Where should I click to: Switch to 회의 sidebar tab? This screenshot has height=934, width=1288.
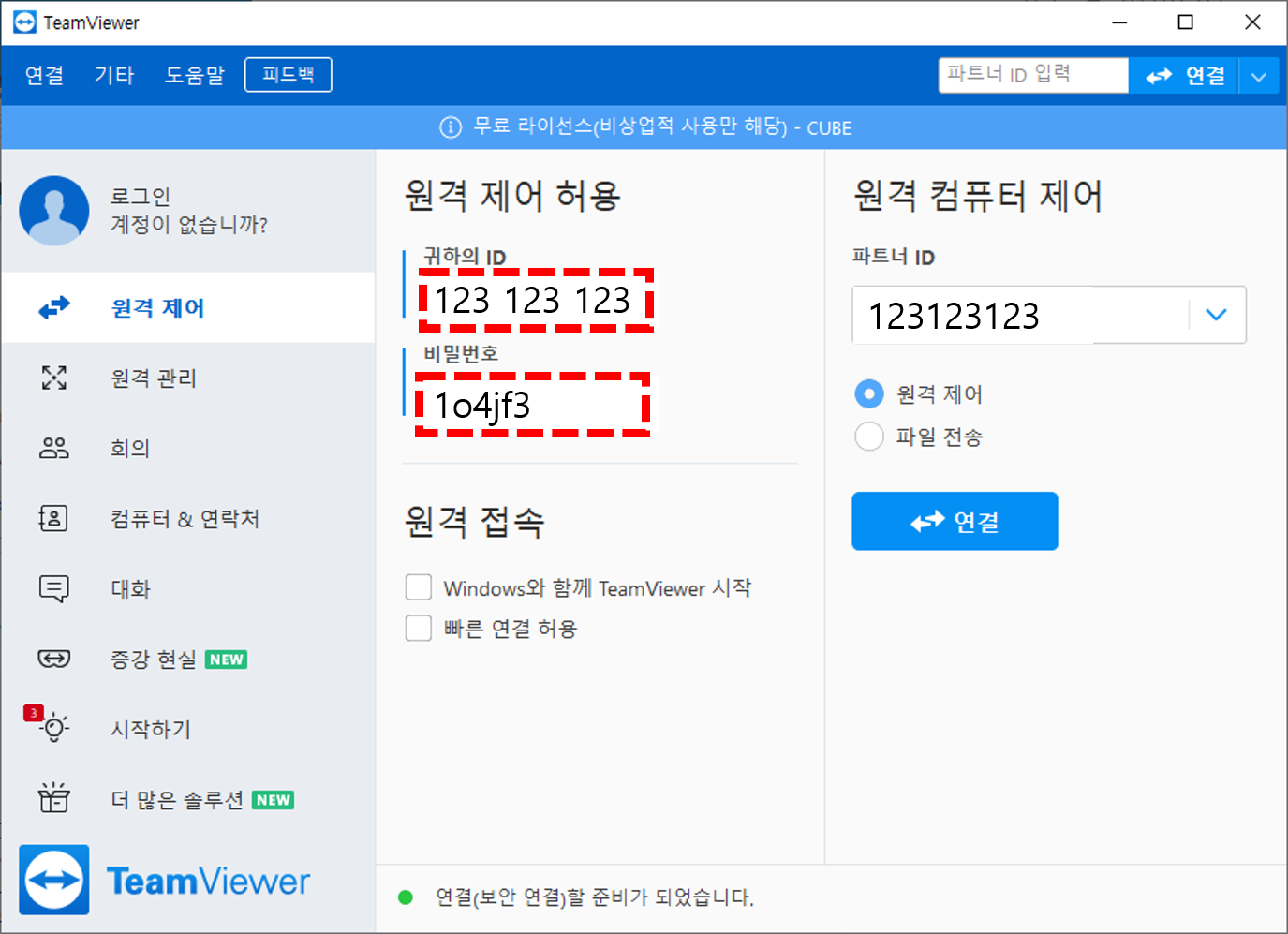point(188,448)
